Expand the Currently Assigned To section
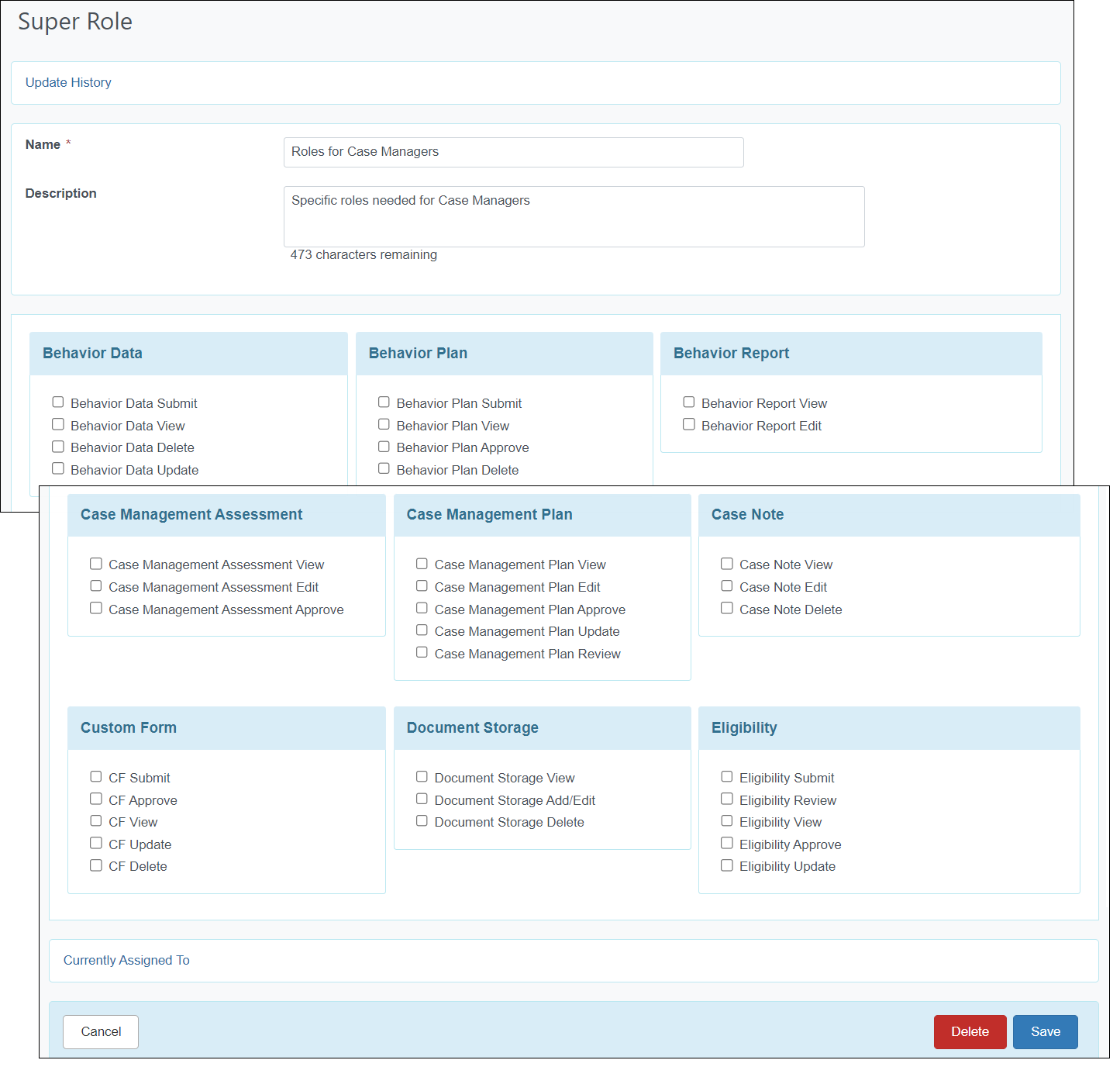Image resolution: width=1120 pixels, height=1067 pixels. (126, 960)
